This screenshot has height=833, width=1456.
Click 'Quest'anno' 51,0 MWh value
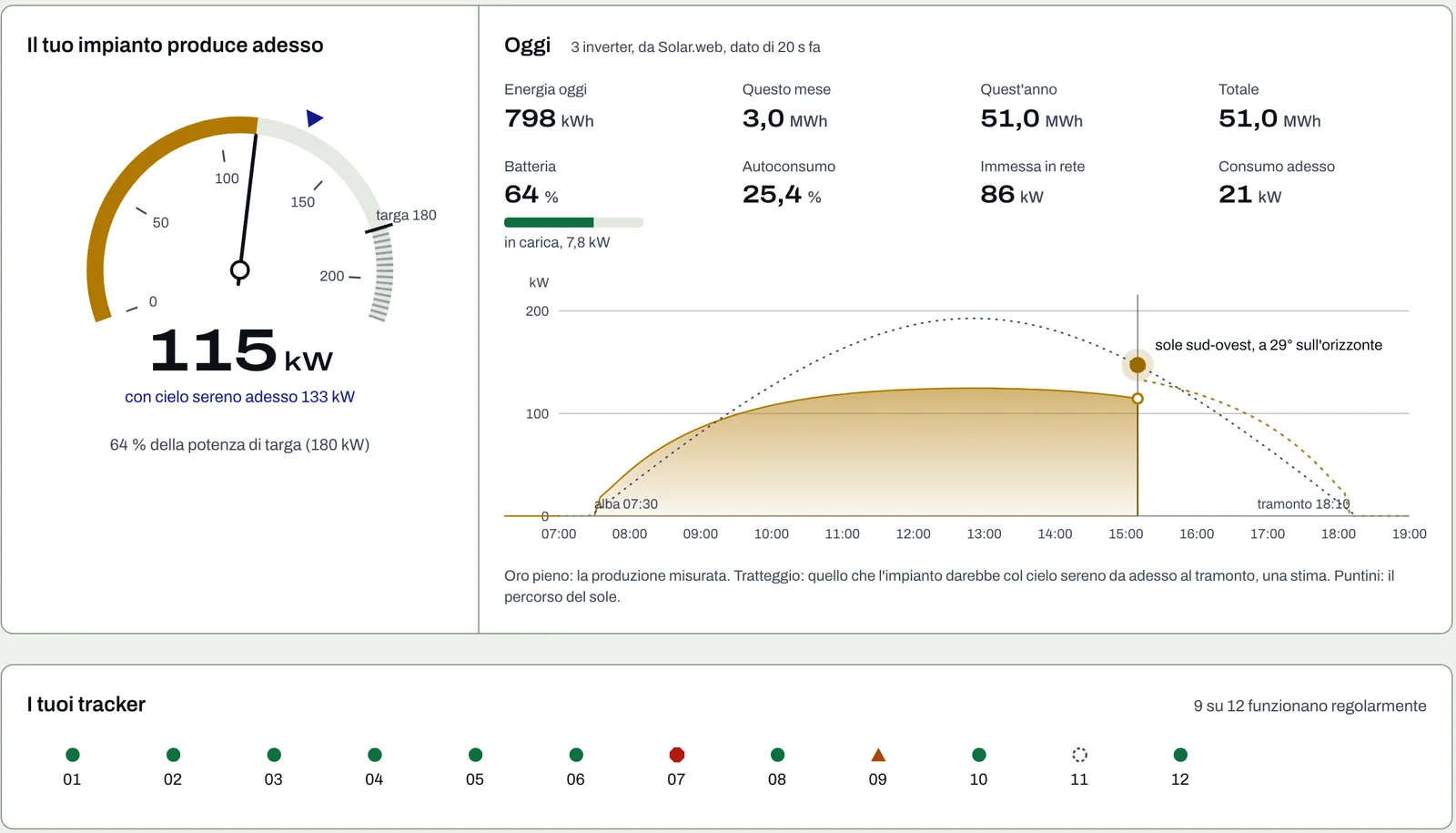(x=1031, y=119)
